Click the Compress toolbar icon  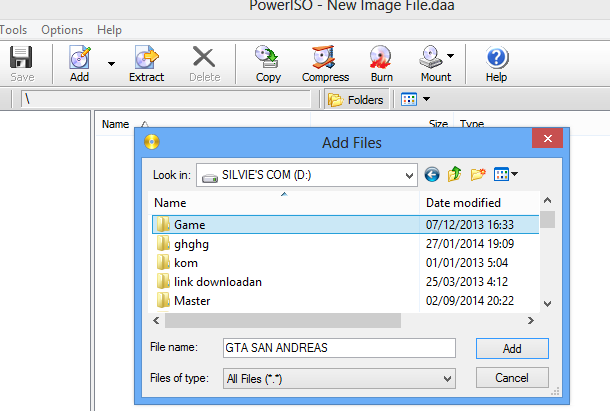324,57
